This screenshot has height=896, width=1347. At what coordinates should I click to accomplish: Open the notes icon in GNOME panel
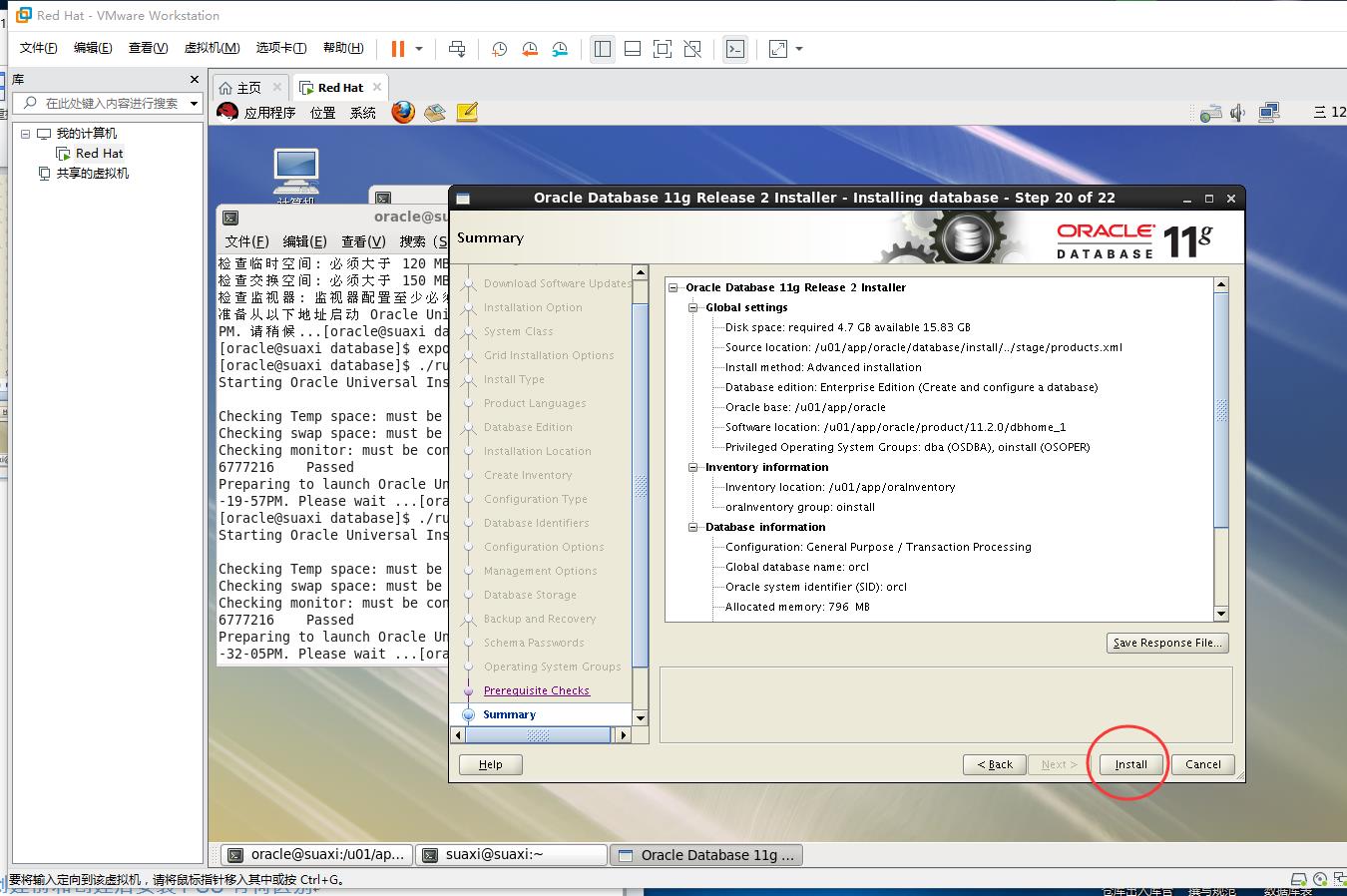[467, 113]
